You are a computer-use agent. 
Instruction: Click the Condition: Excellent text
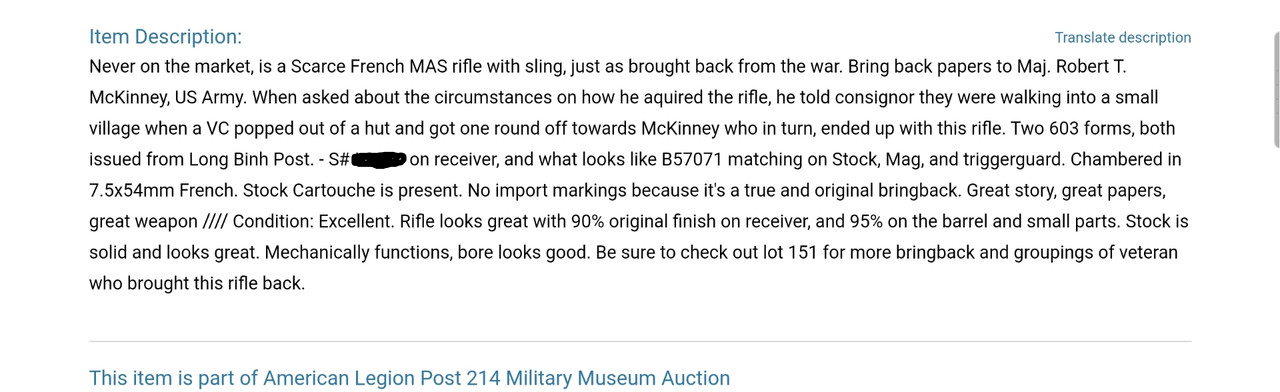click(313, 222)
